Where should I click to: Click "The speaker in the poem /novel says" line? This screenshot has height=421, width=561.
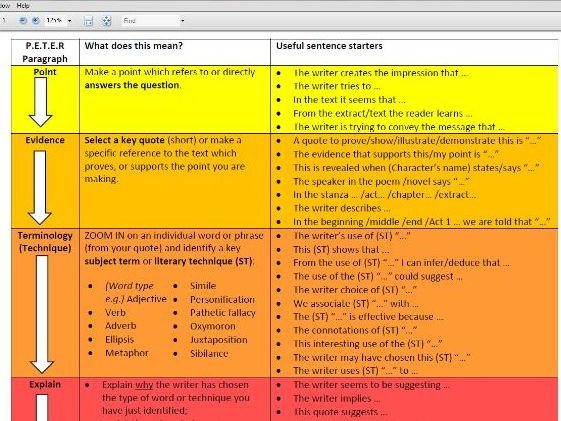381,181
